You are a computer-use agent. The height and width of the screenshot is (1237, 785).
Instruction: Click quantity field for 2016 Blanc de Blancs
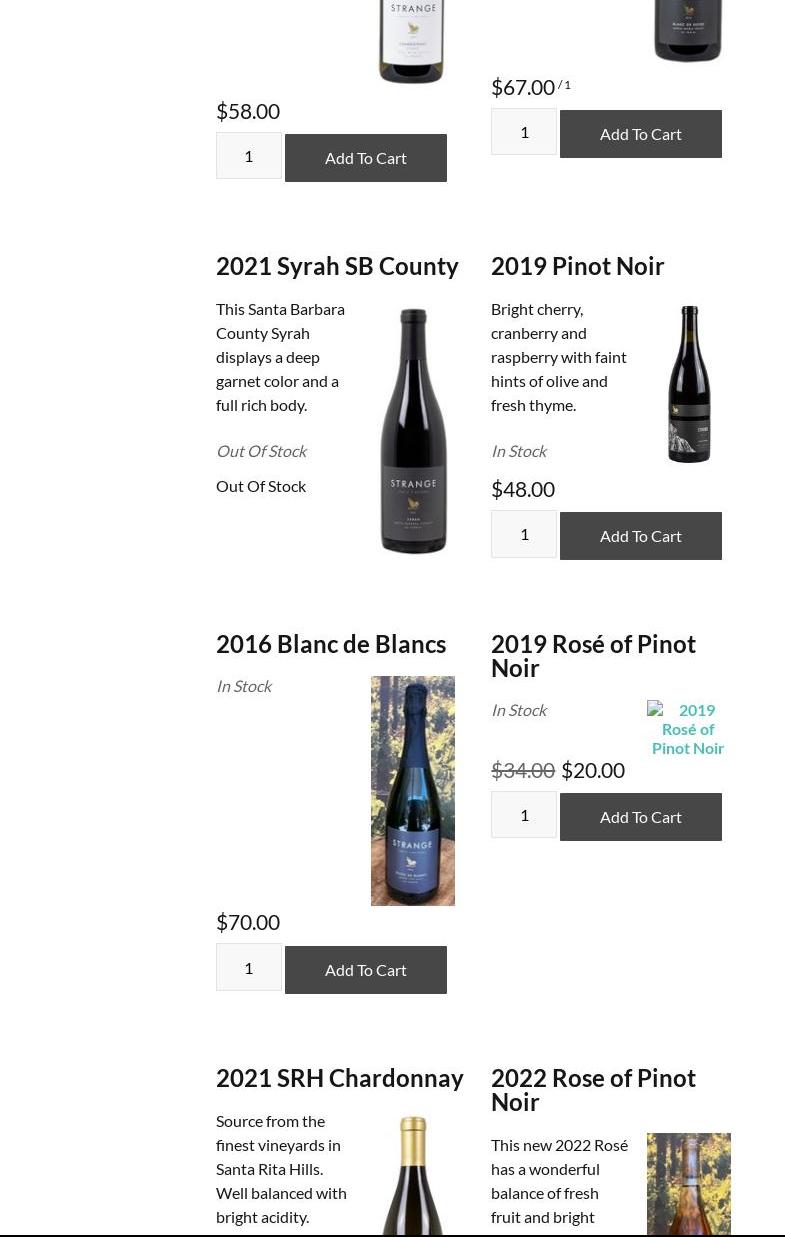(x=249, y=968)
